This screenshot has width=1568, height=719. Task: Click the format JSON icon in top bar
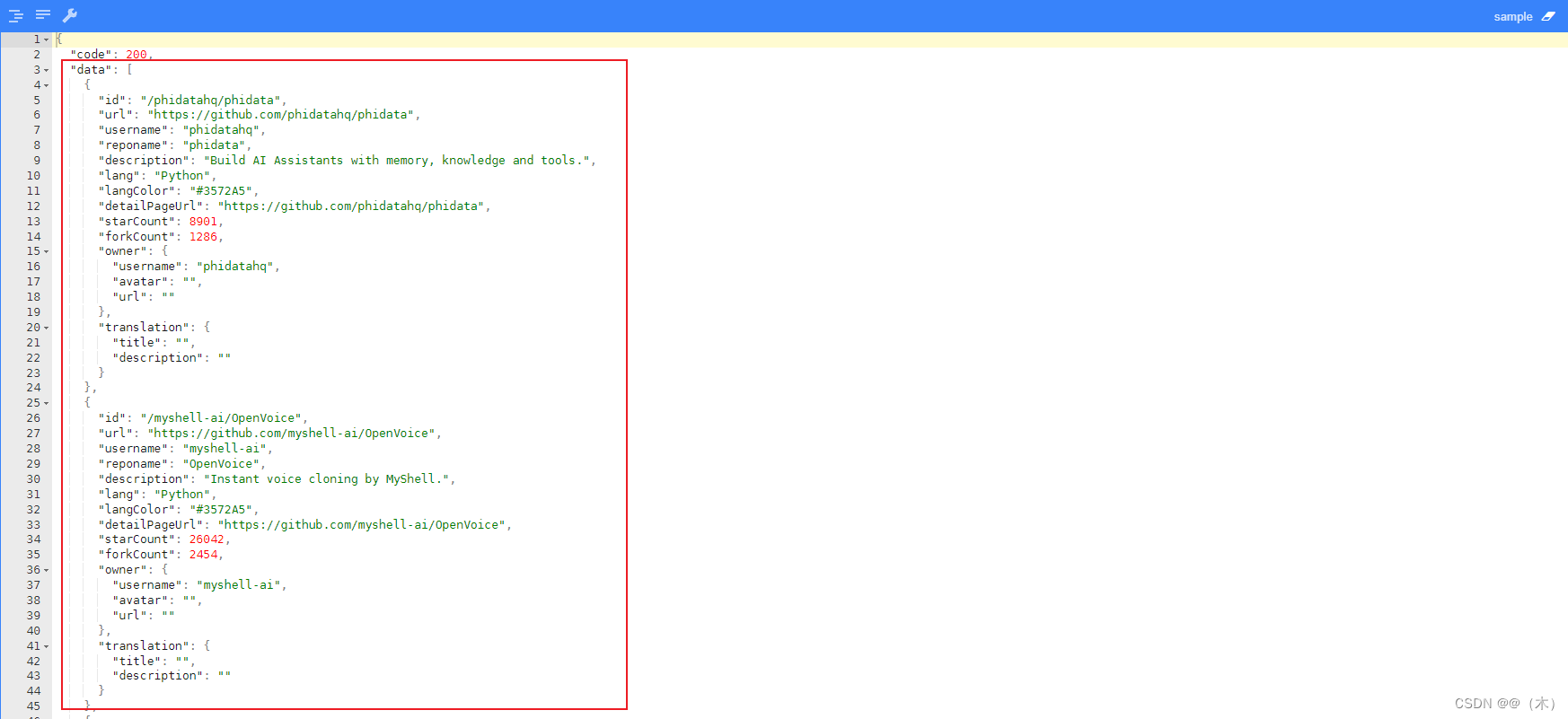(x=16, y=15)
